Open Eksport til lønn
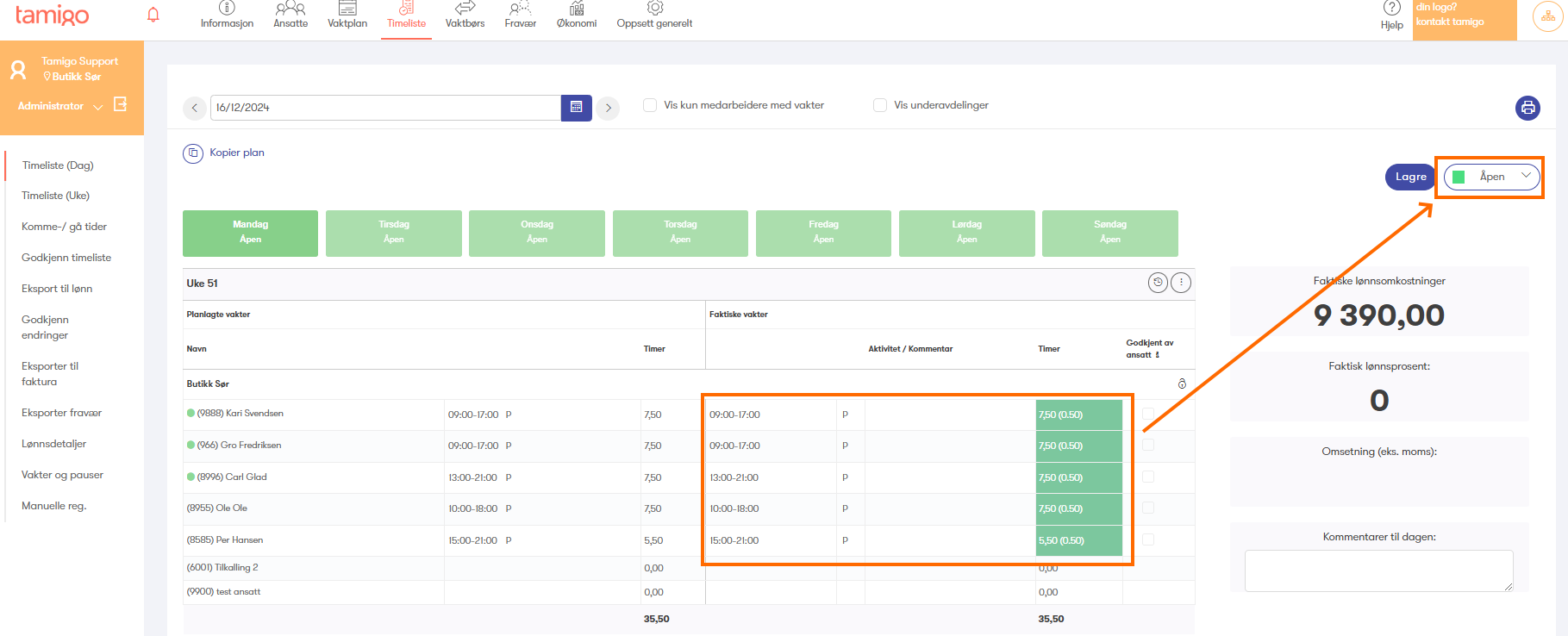This screenshot has width=1568, height=636. [x=57, y=289]
